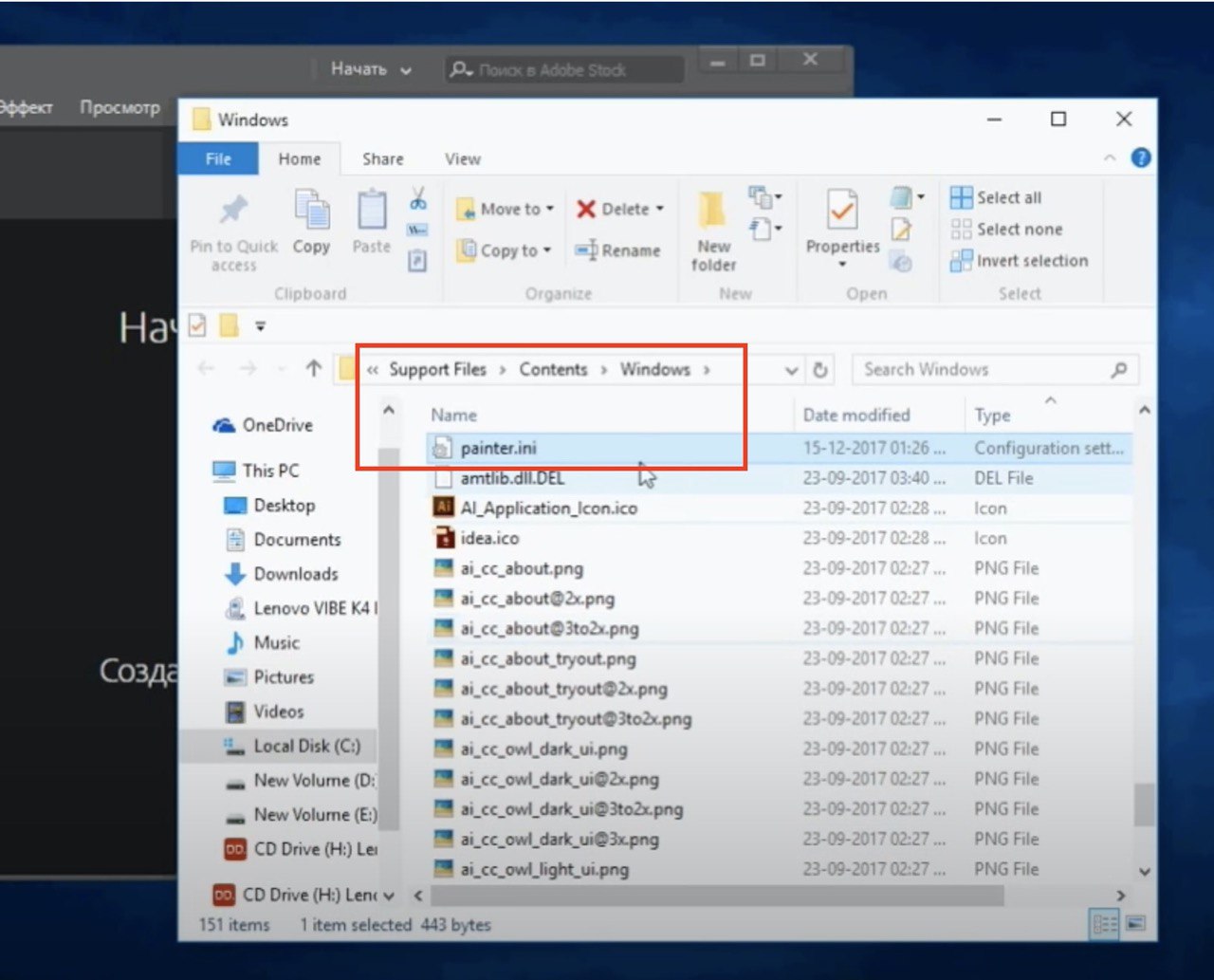Image resolution: width=1214 pixels, height=980 pixels.
Task: Click the quick access Properties checkmark icon
Action: (197, 326)
